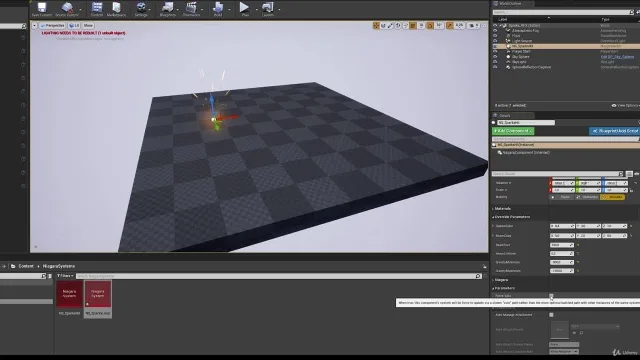Click the Build lighting icon
This screenshot has height=360, width=640.
(x=218, y=9)
